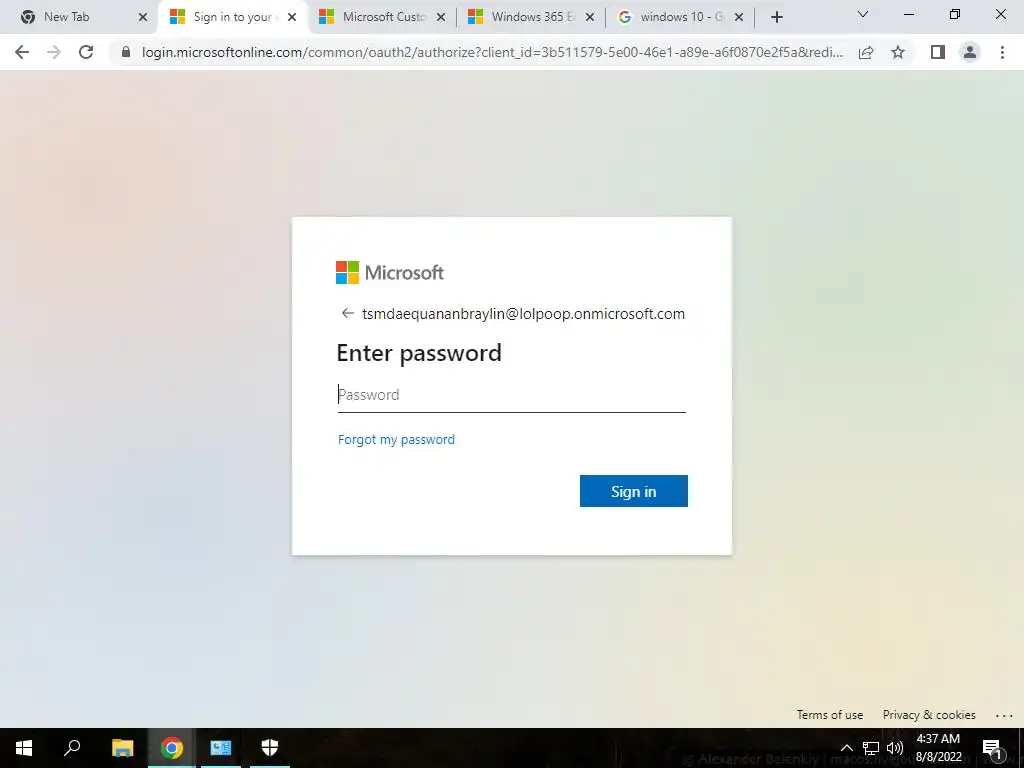This screenshot has width=1024, height=768.
Task: Switch to the Windows 365 tab
Action: (532, 17)
